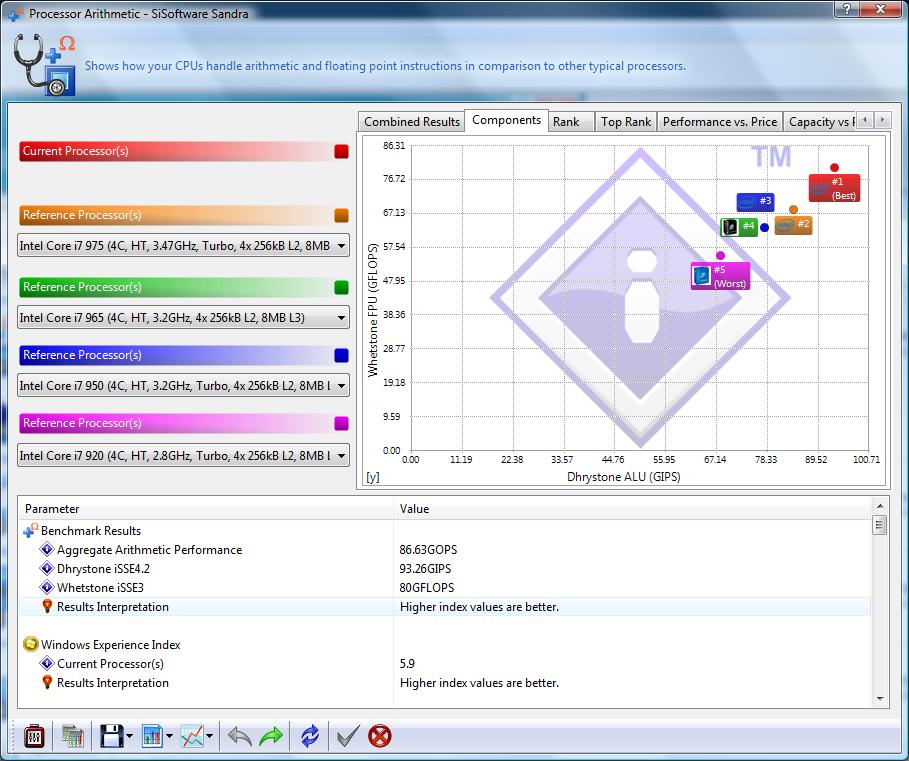Open the Top Rank tab
This screenshot has height=761, width=909.
[x=625, y=122]
